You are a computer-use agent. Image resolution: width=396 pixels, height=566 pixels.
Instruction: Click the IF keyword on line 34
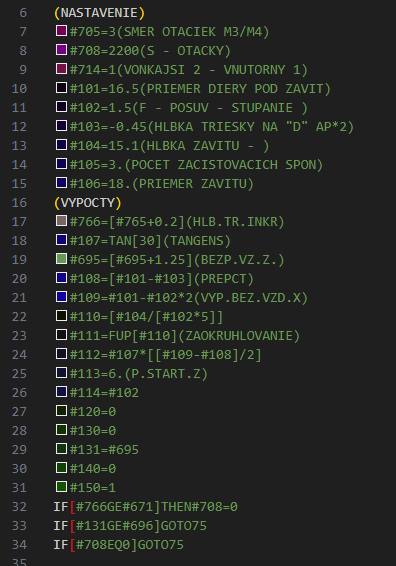coord(61,544)
